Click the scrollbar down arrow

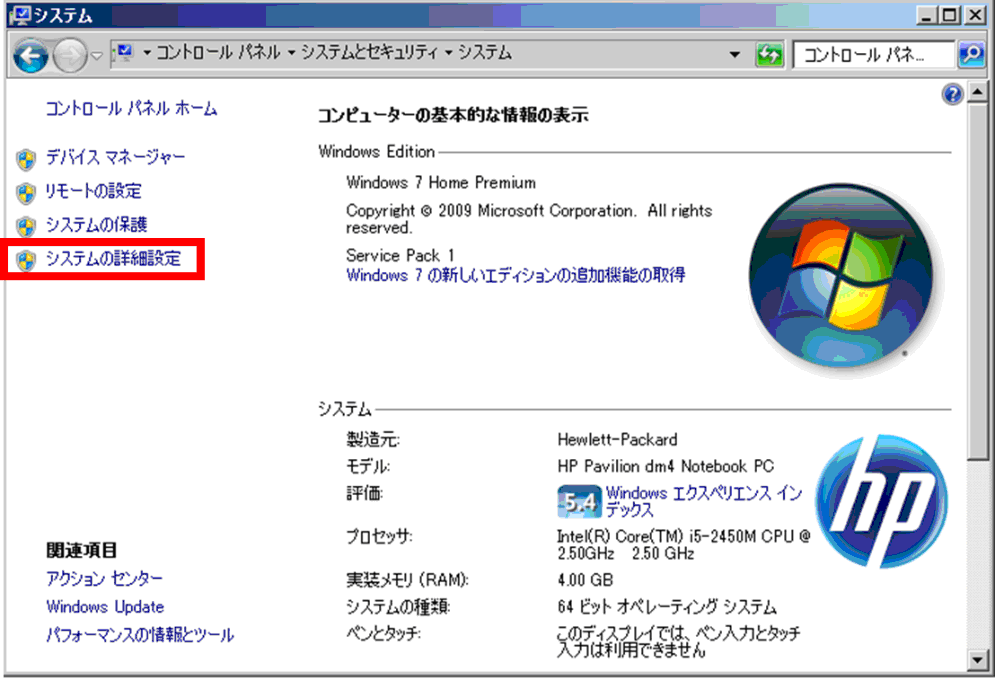[977, 660]
